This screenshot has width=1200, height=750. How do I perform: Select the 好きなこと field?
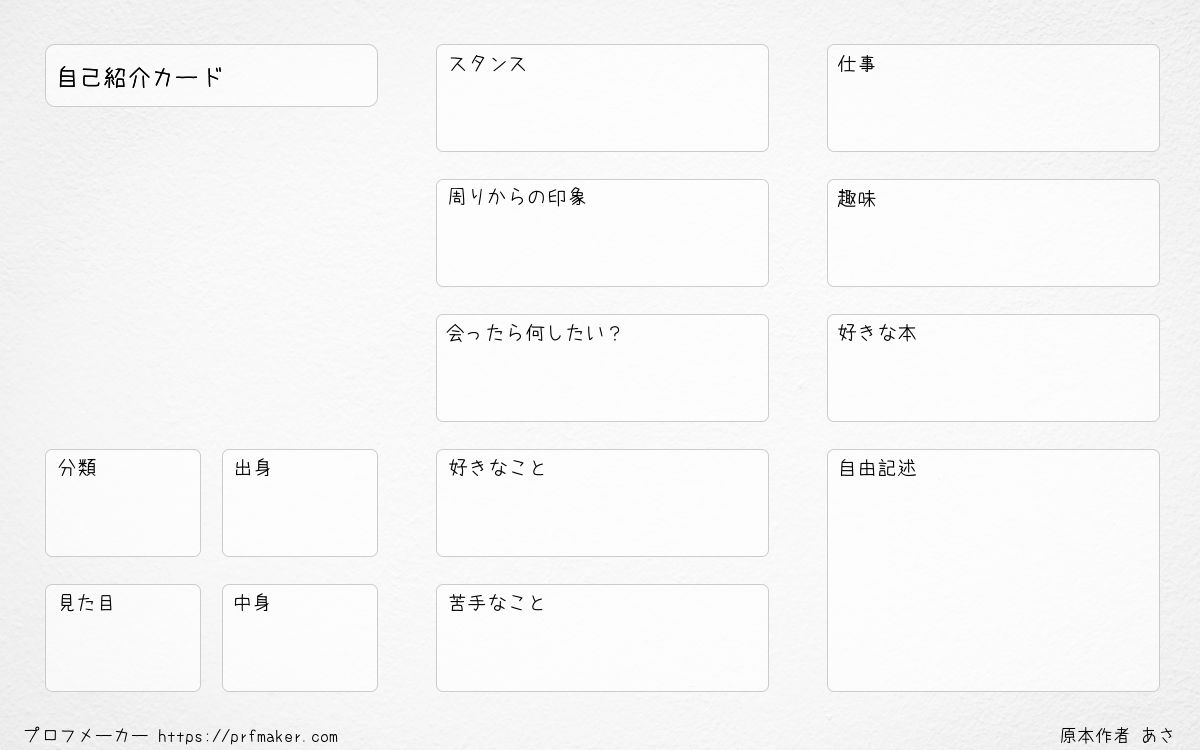click(602, 503)
